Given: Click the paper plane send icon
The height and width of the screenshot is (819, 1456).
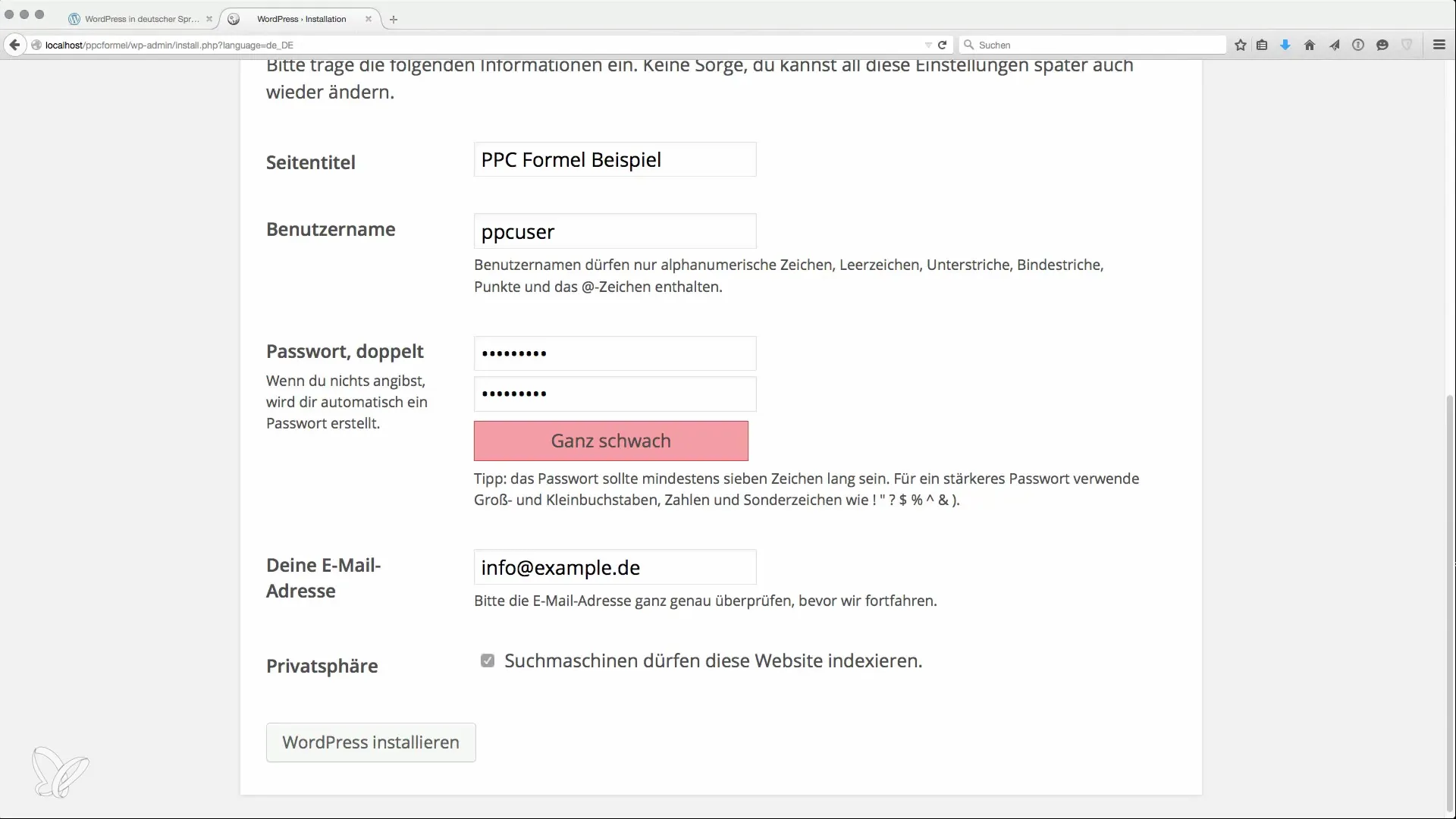Looking at the screenshot, I should 1334,45.
